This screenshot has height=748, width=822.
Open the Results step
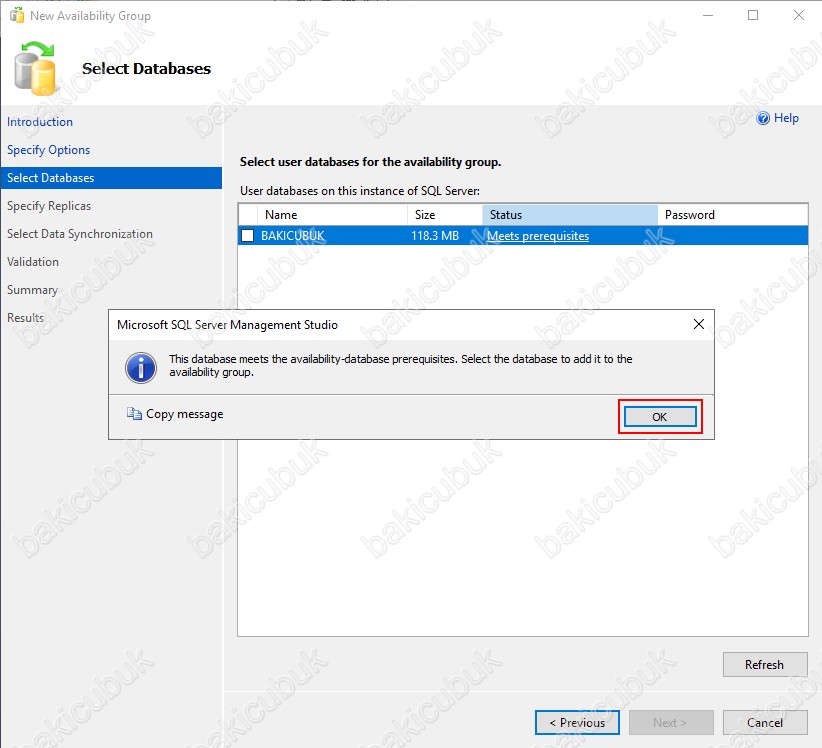pyautogui.click(x=25, y=318)
